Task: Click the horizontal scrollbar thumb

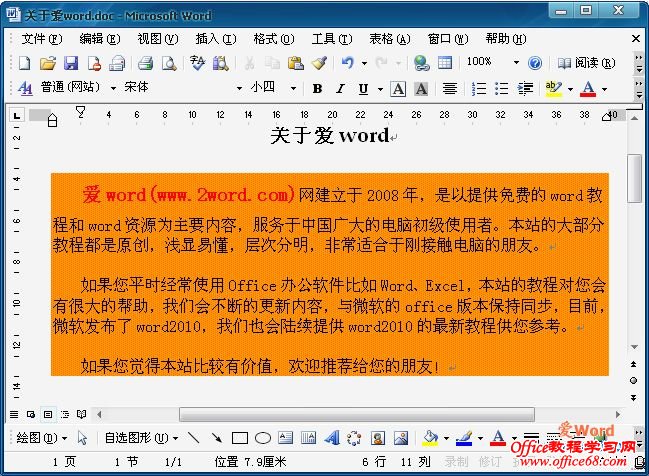Action: (x=357, y=414)
